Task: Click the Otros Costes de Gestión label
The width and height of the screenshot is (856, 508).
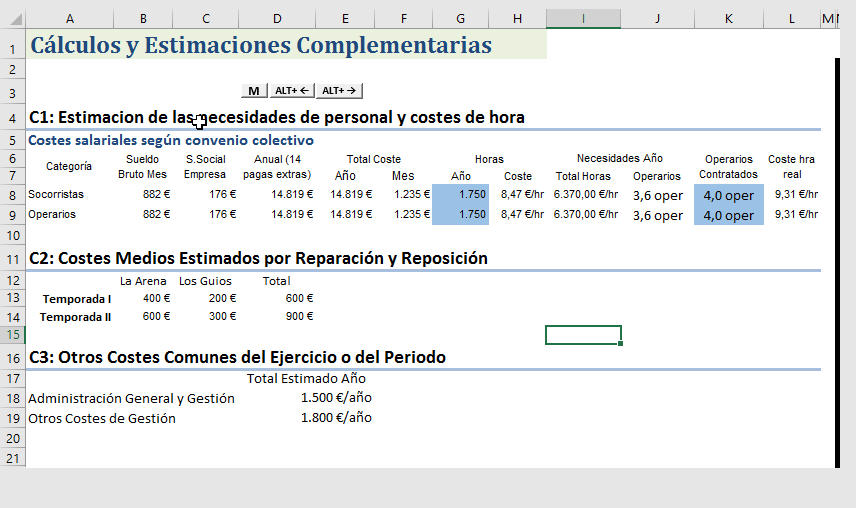Action: 102,419
